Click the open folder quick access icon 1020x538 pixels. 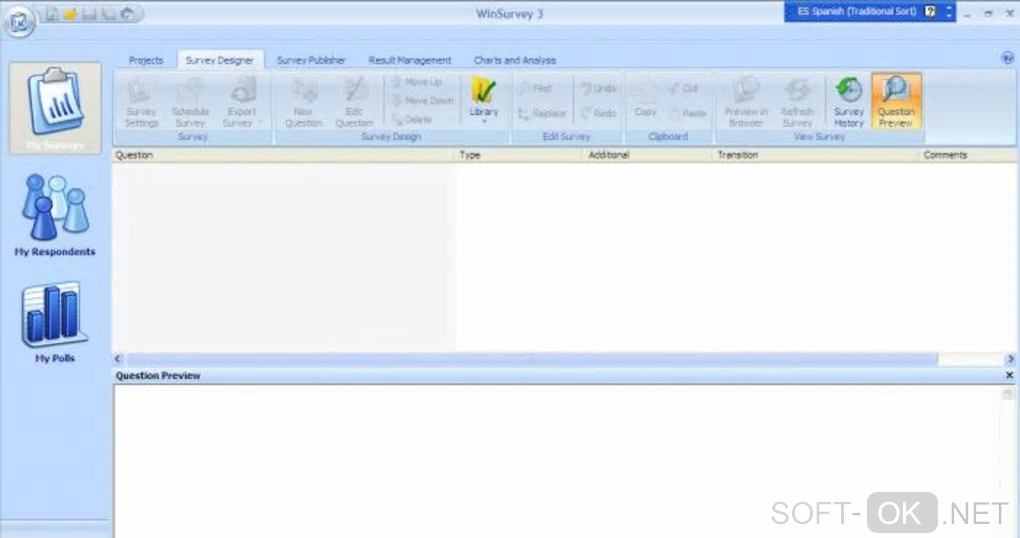pos(70,14)
